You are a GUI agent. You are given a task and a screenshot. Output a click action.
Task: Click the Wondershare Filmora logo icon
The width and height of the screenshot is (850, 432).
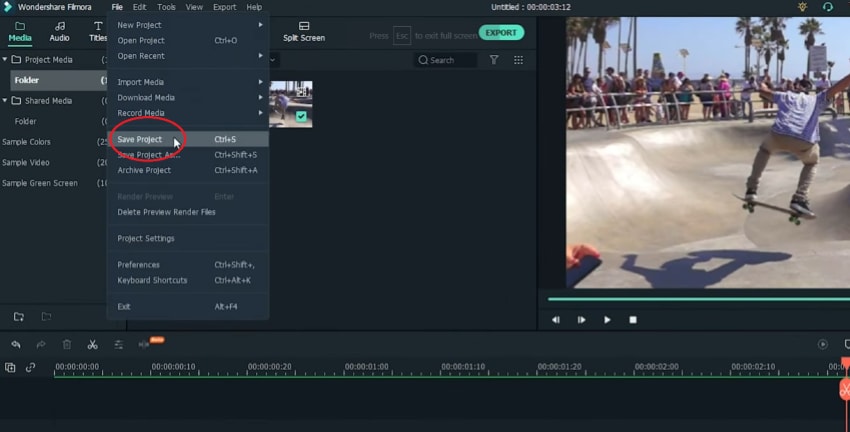[x=8, y=7]
